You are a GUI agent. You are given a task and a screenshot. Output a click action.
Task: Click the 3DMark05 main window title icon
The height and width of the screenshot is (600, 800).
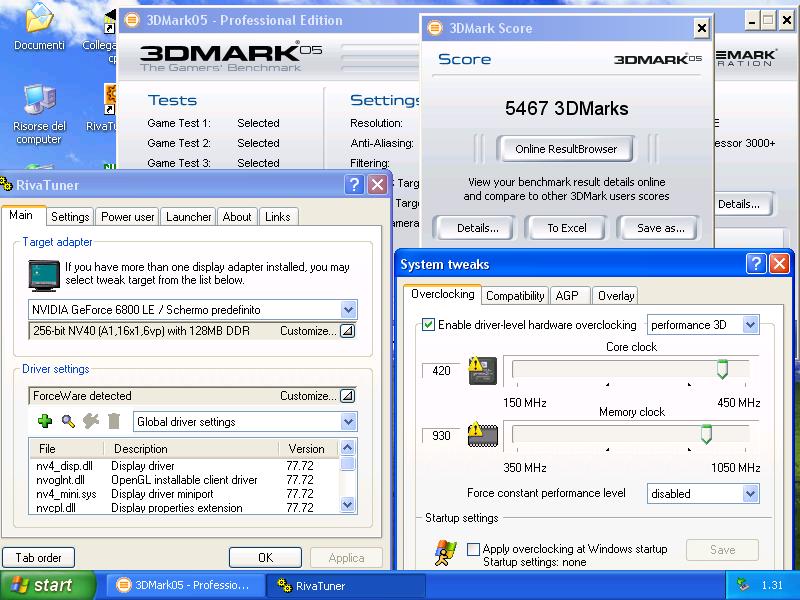[132, 20]
